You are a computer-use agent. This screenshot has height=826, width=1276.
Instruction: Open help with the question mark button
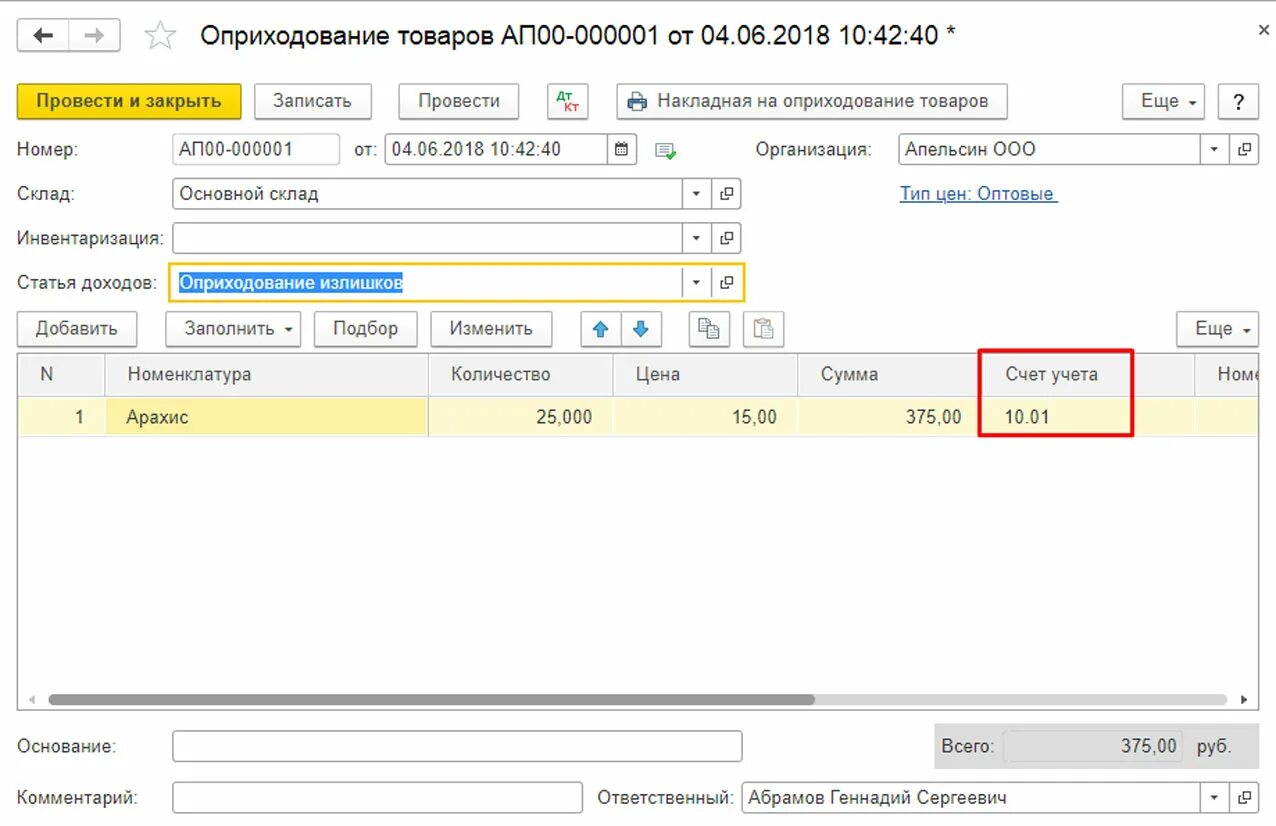click(1238, 101)
